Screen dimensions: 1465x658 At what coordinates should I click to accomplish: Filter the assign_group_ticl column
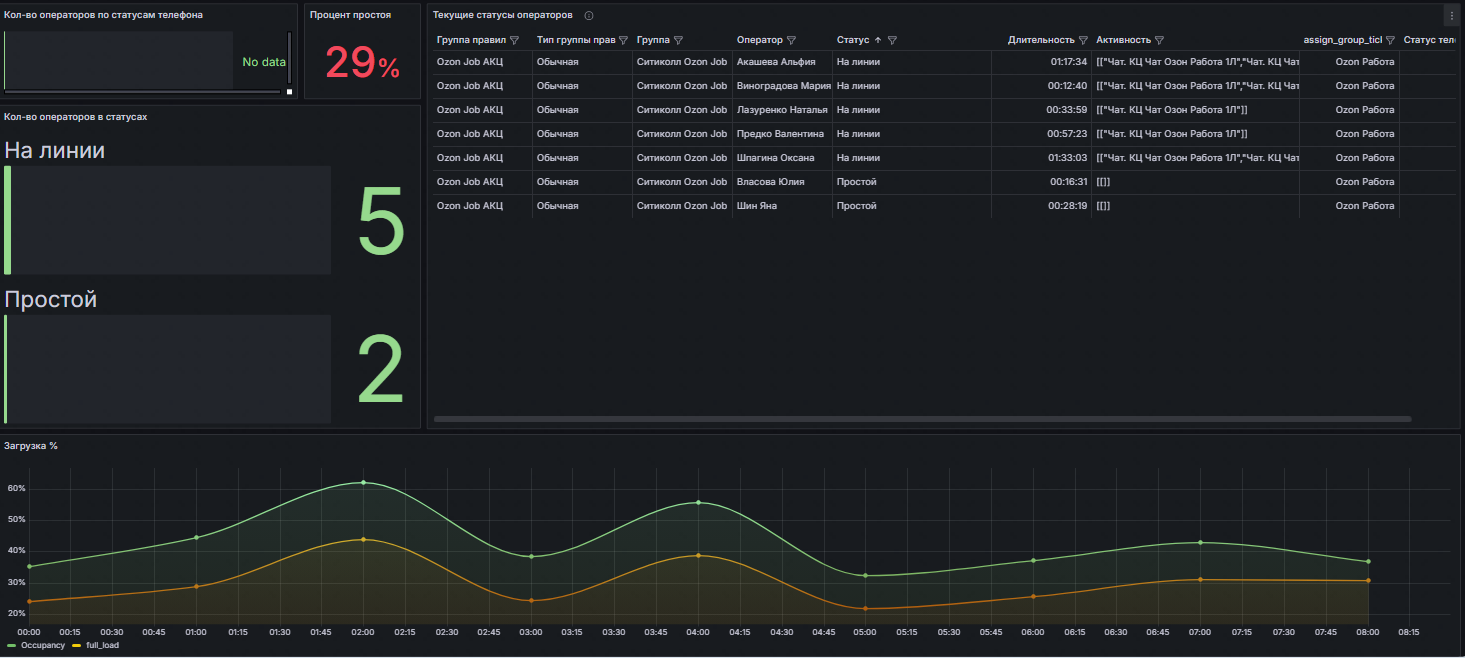click(1390, 40)
